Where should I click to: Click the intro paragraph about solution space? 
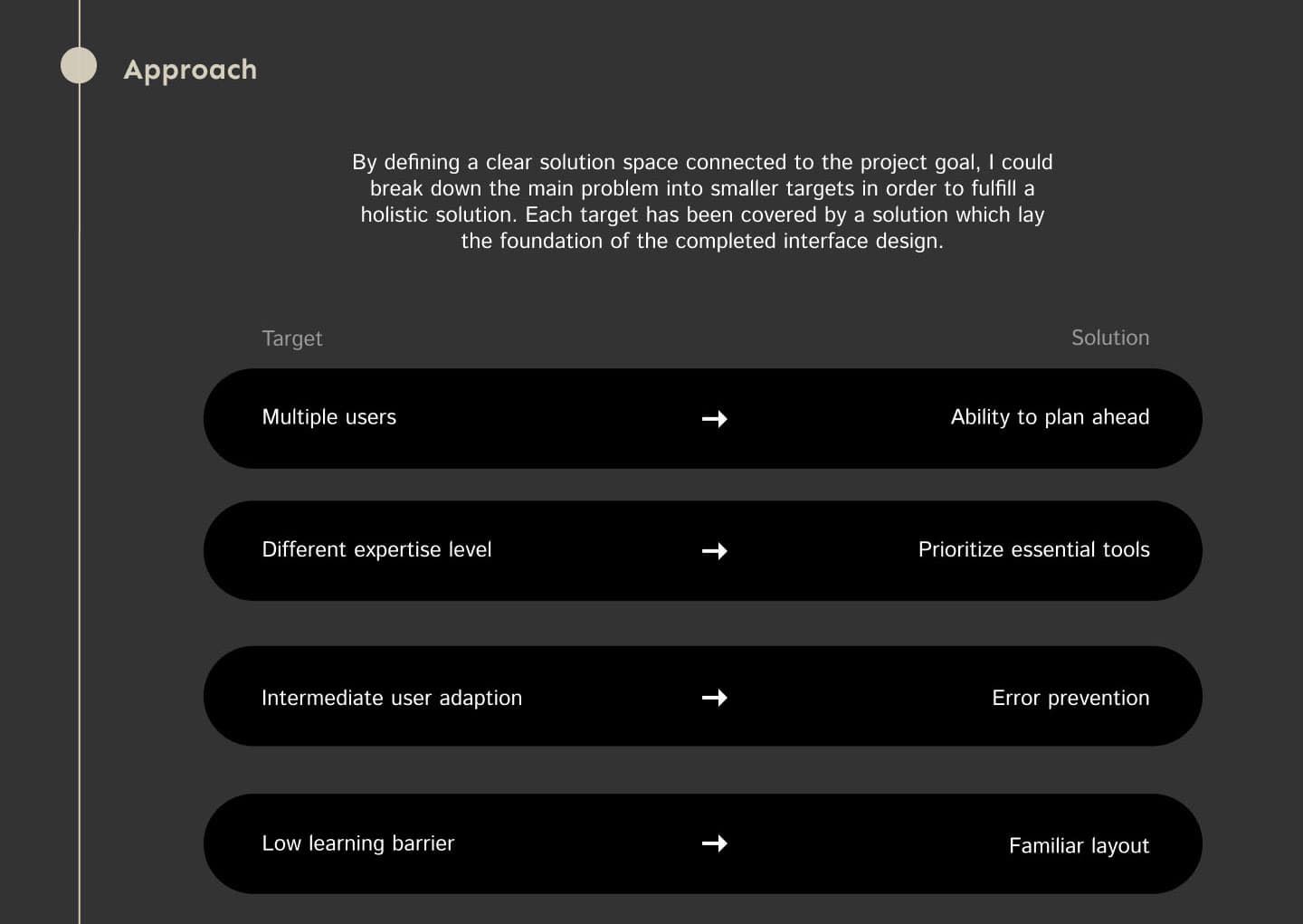702,201
